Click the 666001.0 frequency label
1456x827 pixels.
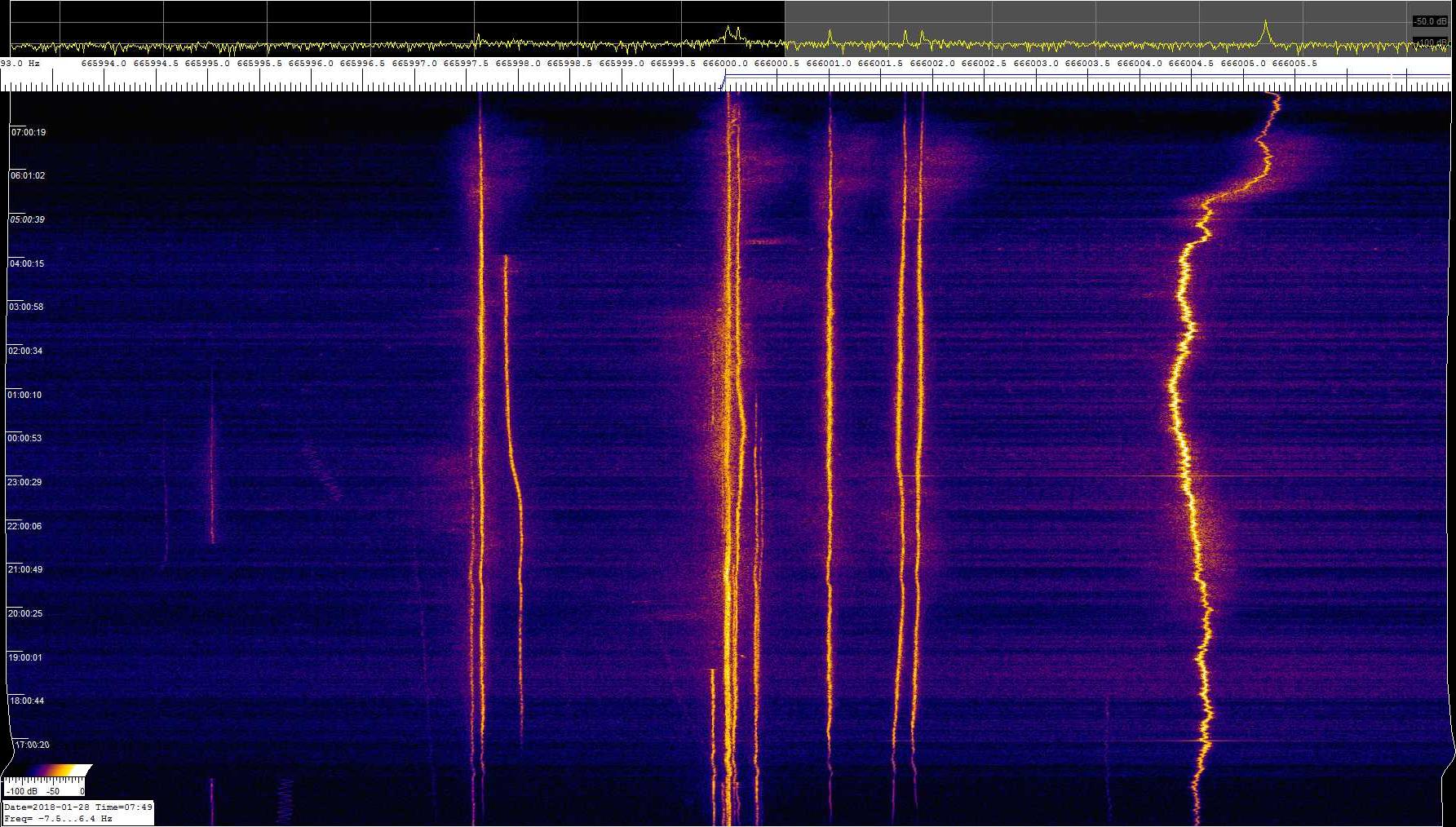pos(829,64)
